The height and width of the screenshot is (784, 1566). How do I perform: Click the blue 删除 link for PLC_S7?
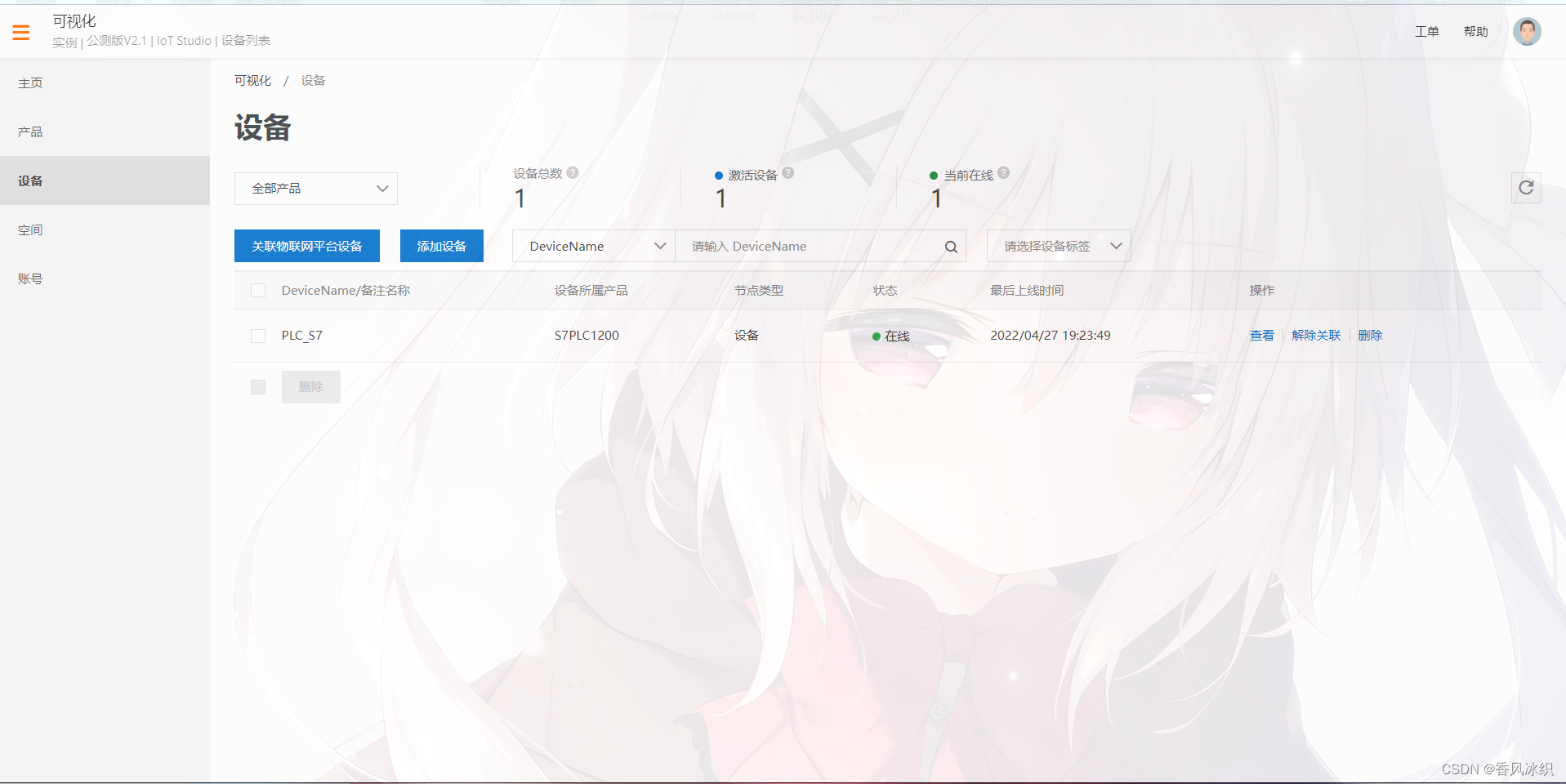click(1370, 336)
